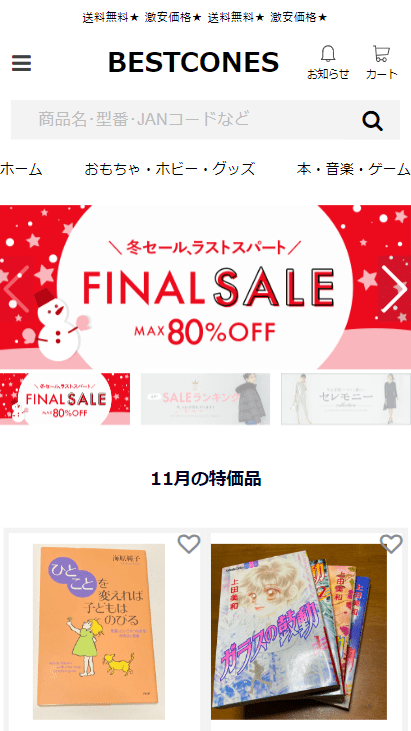Select the セレモニー collection thumbnail
The image size is (411, 731).
[346, 399]
